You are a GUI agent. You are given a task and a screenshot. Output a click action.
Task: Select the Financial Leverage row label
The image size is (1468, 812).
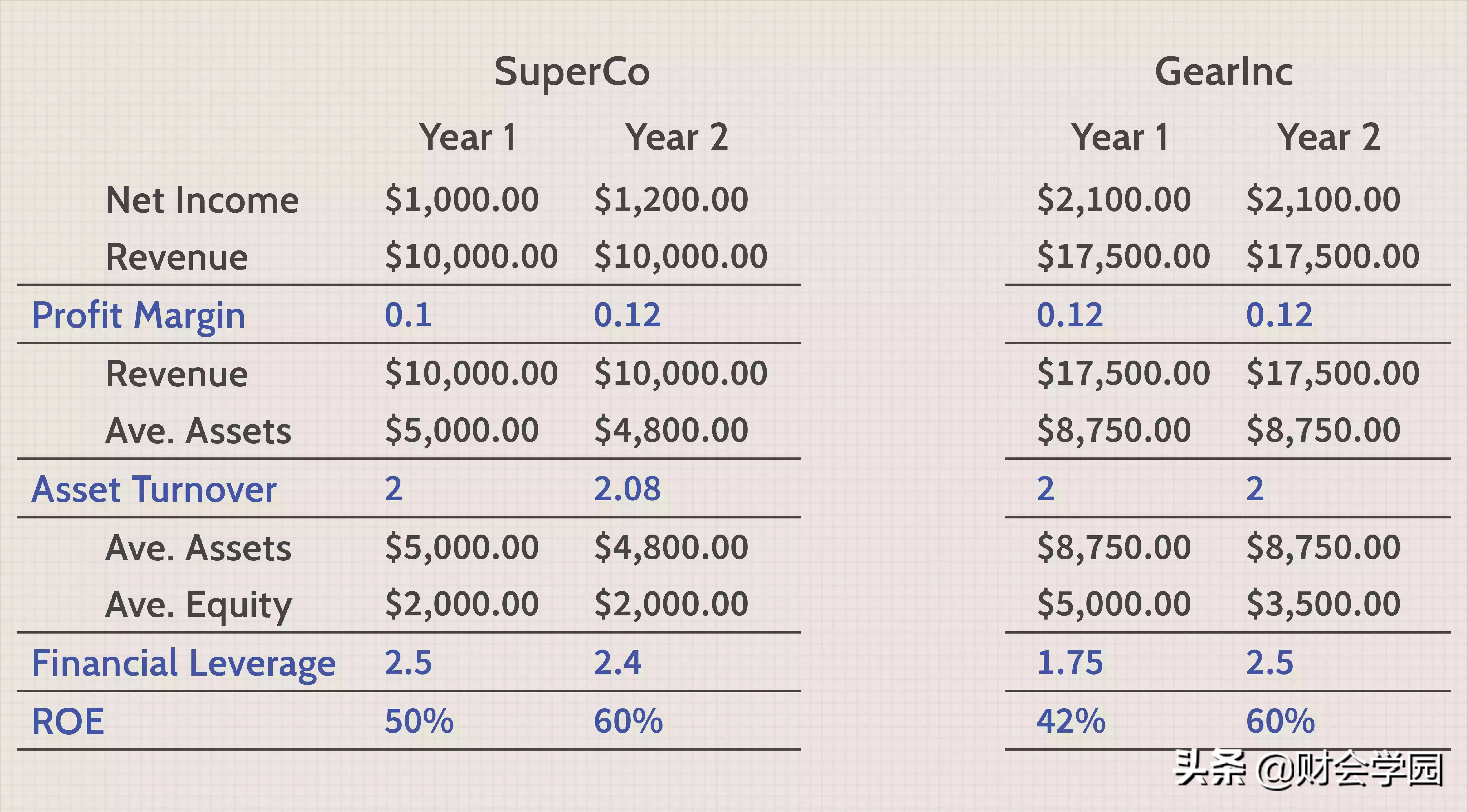(x=183, y=664)
